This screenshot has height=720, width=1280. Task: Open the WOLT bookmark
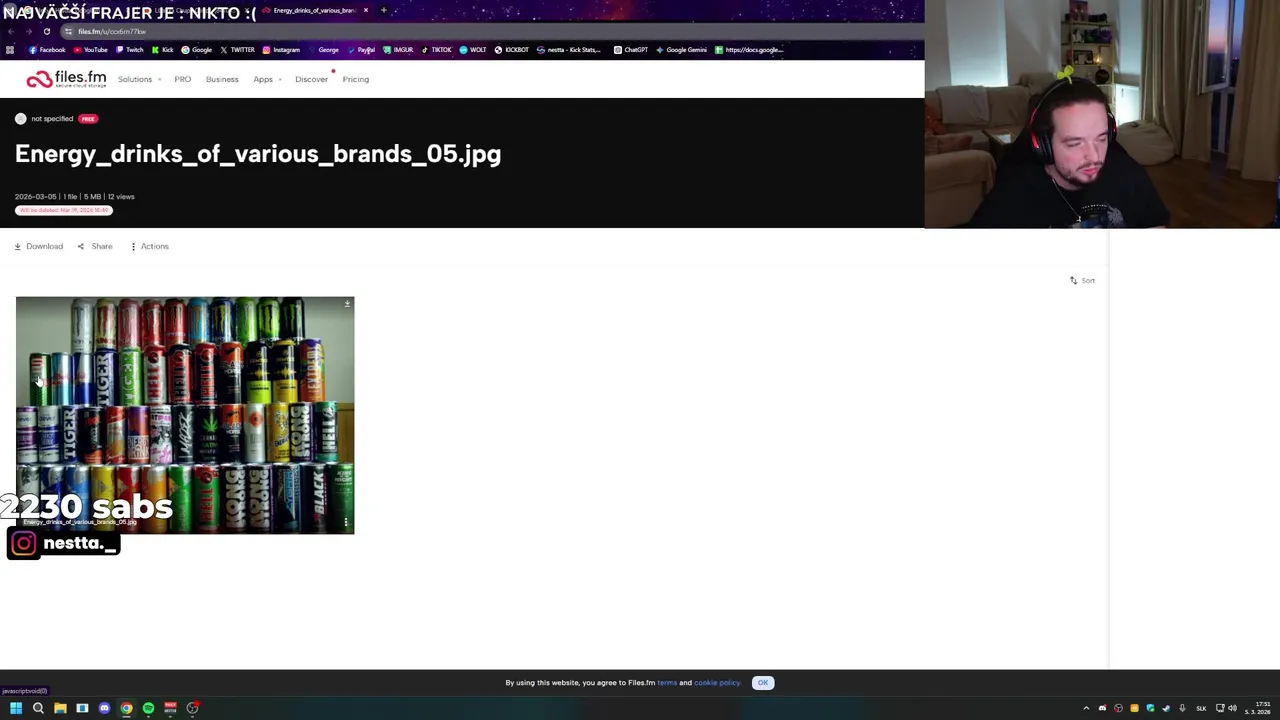[473, 50]
